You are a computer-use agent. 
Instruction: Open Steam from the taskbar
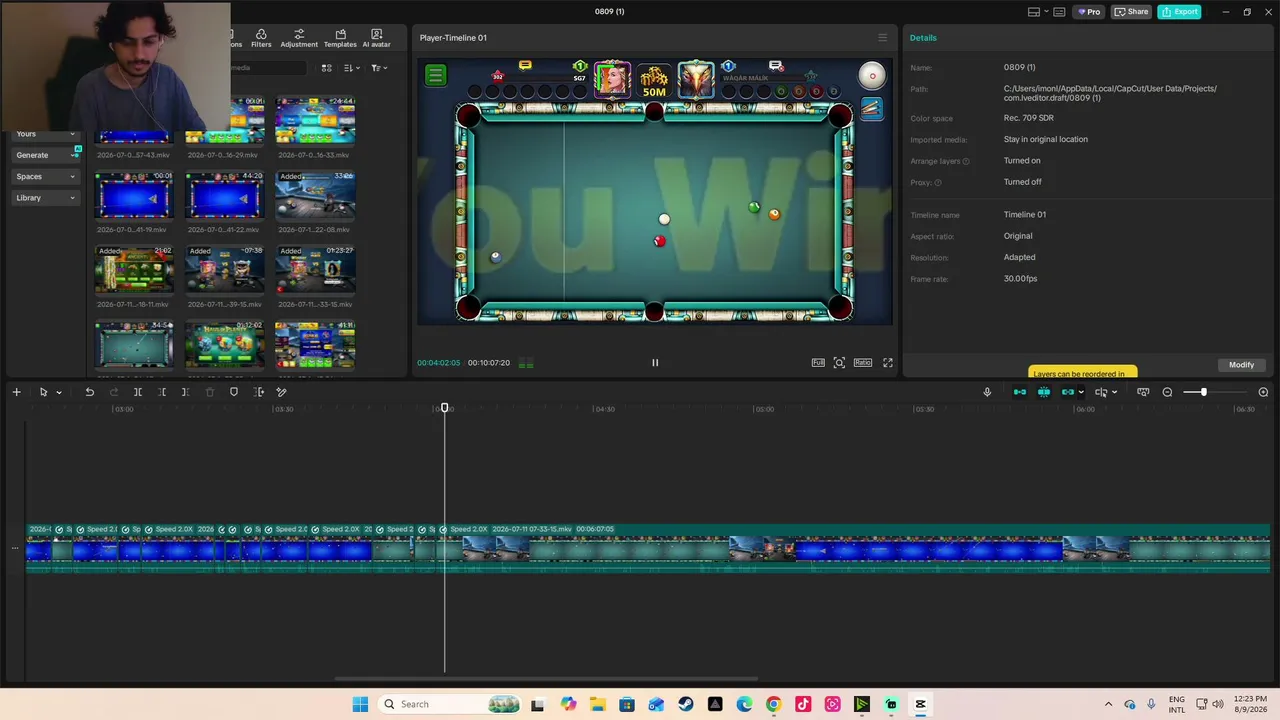(x=686, y=704)
